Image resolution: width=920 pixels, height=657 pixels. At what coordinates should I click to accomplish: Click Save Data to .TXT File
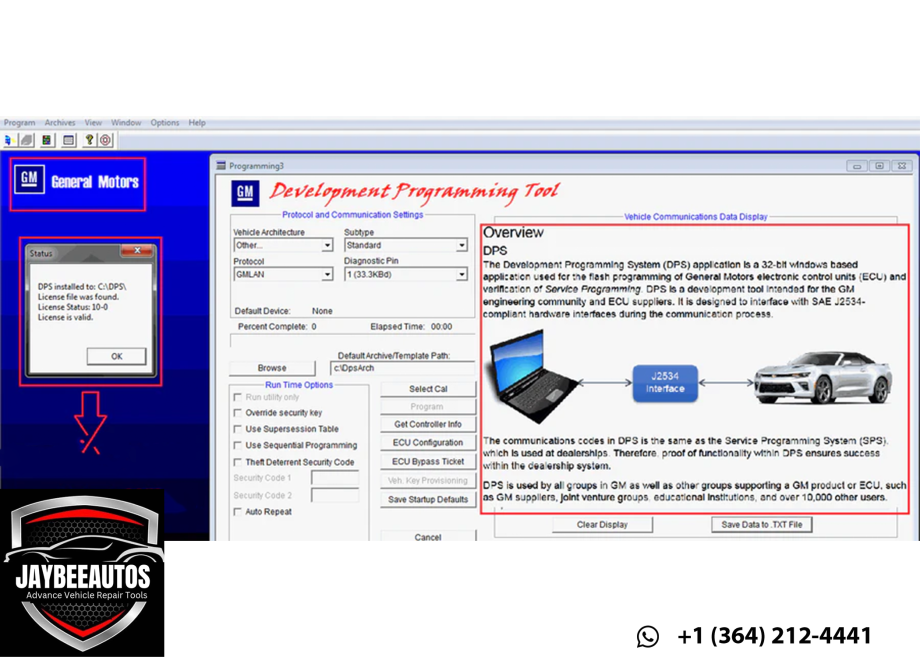(x=762, y=524)
